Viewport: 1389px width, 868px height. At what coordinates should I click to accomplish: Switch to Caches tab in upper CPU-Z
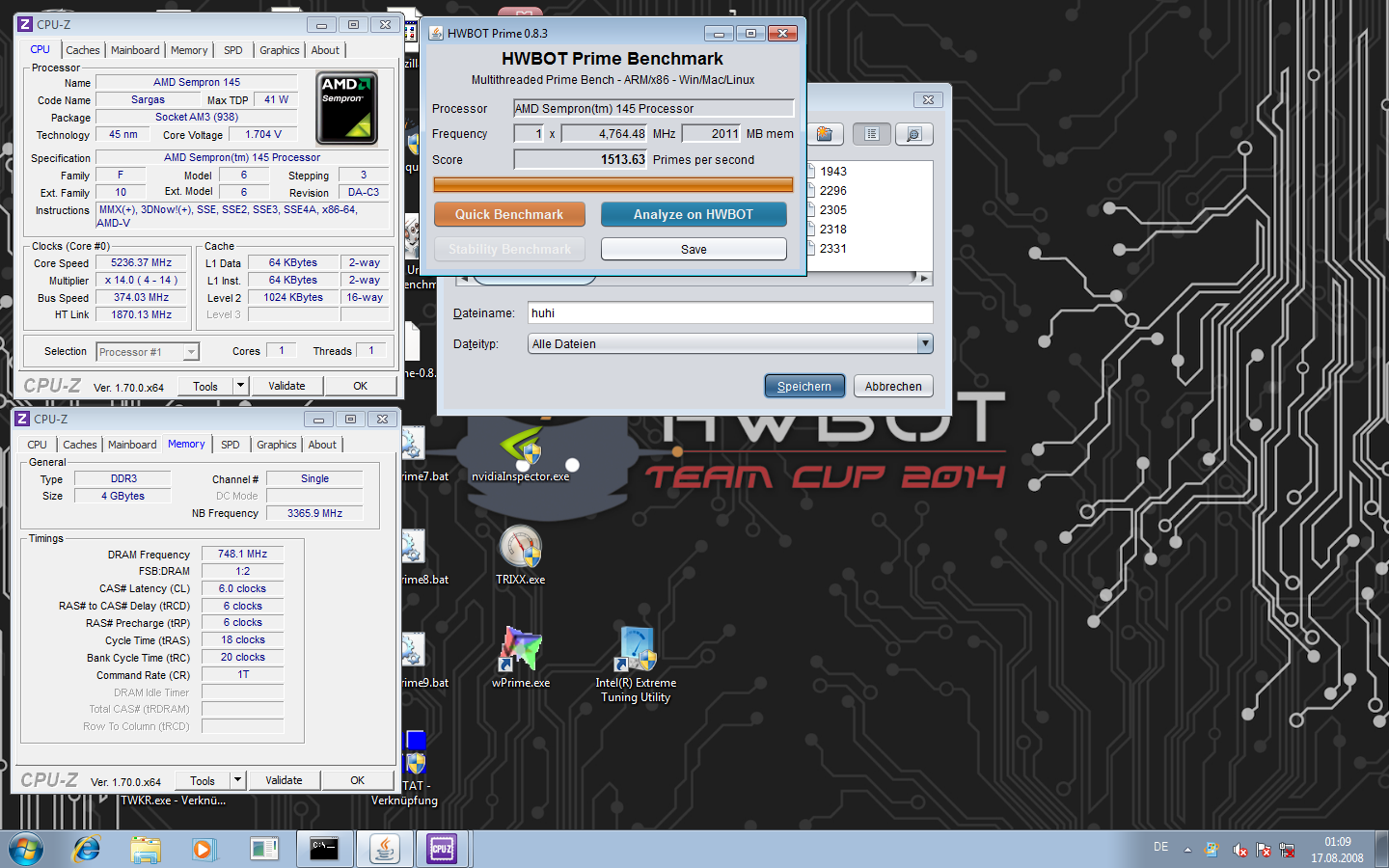(x=83, y=50)
